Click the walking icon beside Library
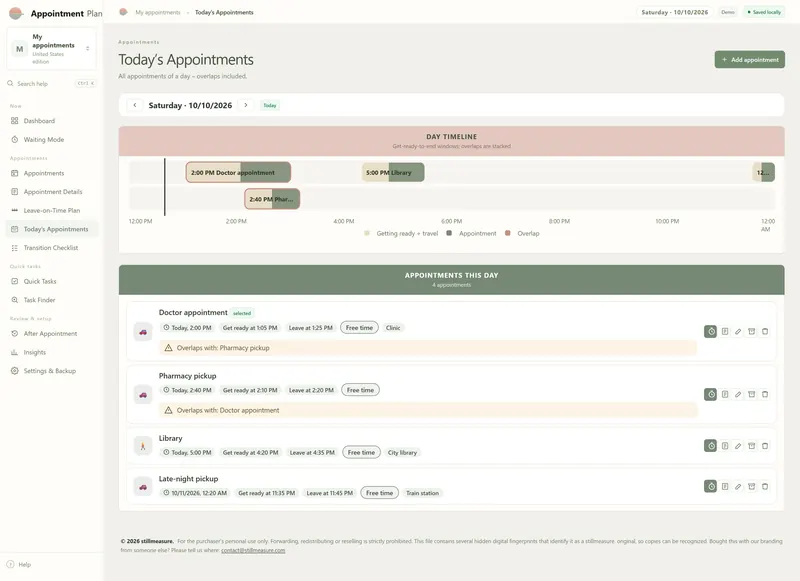 [x=143, y=446]
